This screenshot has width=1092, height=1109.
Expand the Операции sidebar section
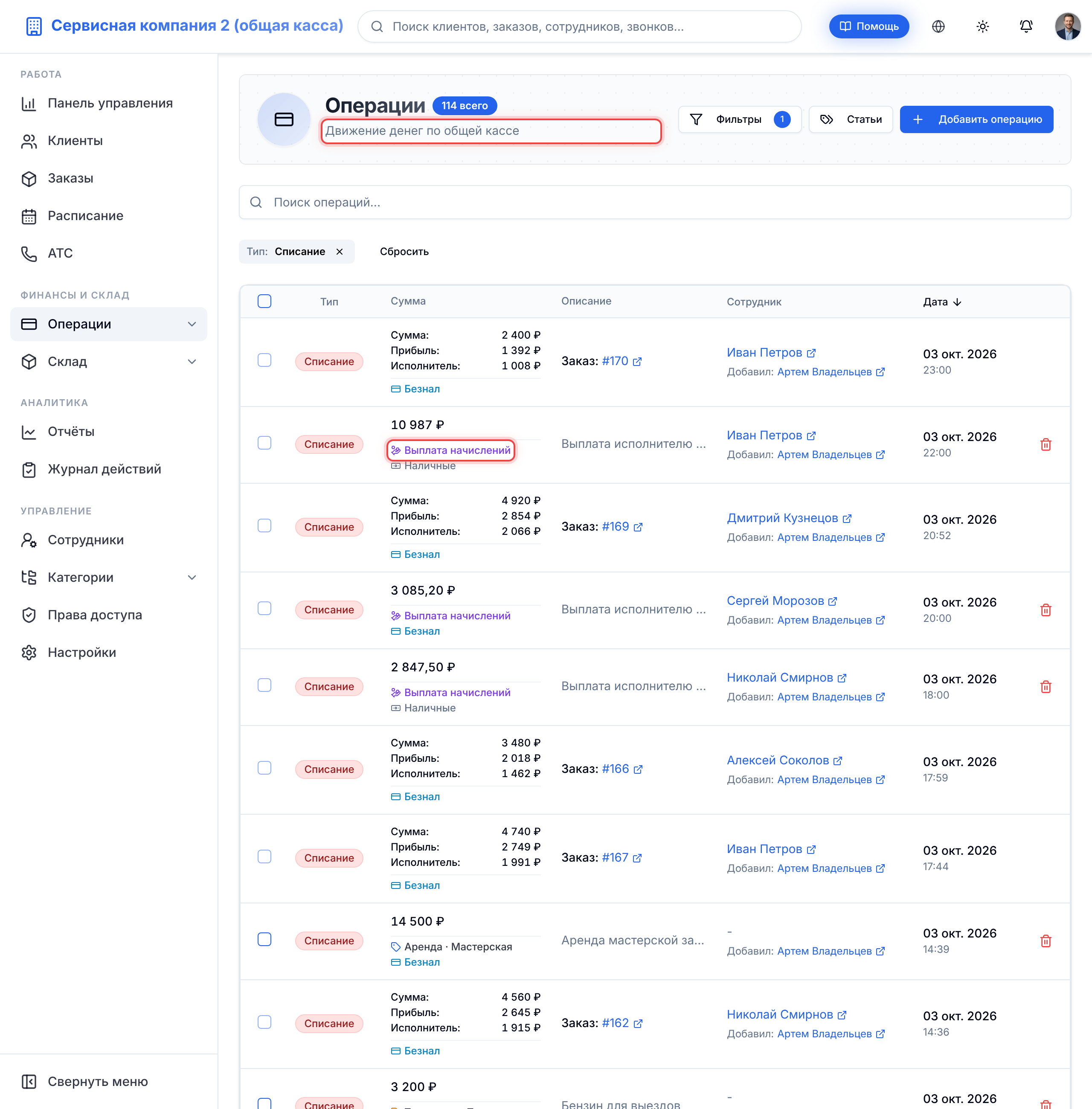pos(192,324)
